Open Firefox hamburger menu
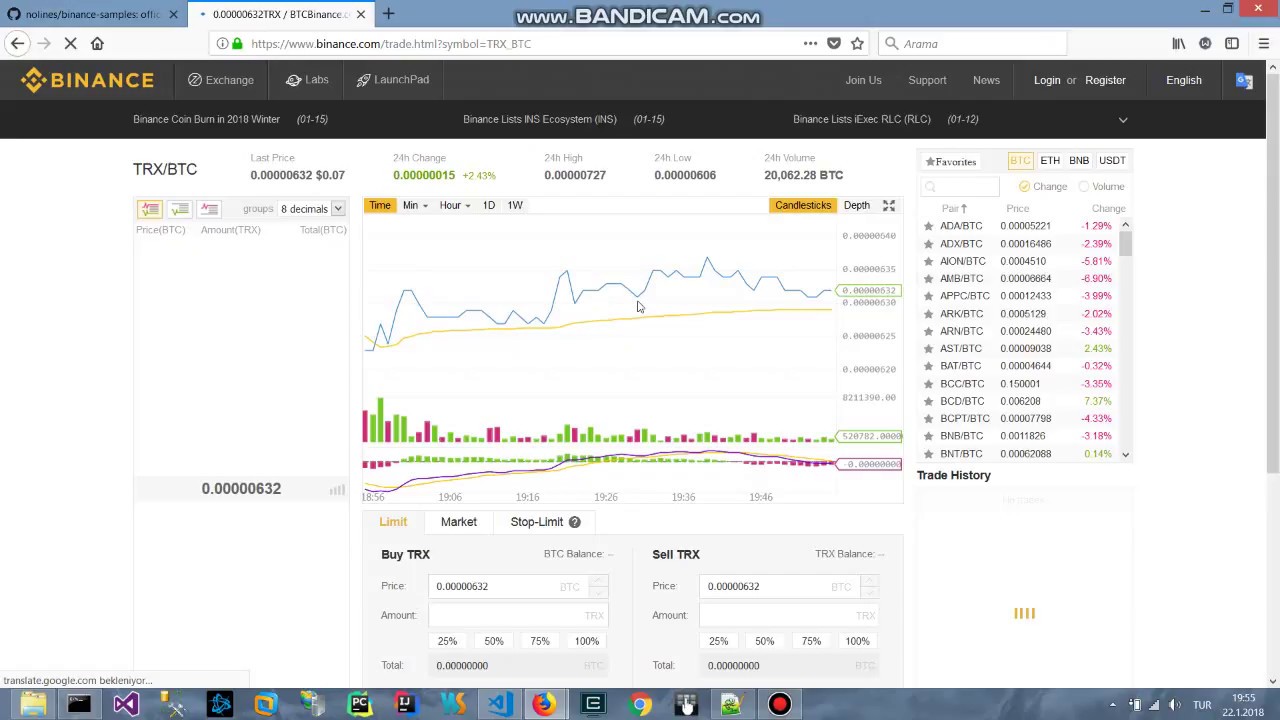The width and height of the screenshot is (1280, 720). pos(1264,44)
